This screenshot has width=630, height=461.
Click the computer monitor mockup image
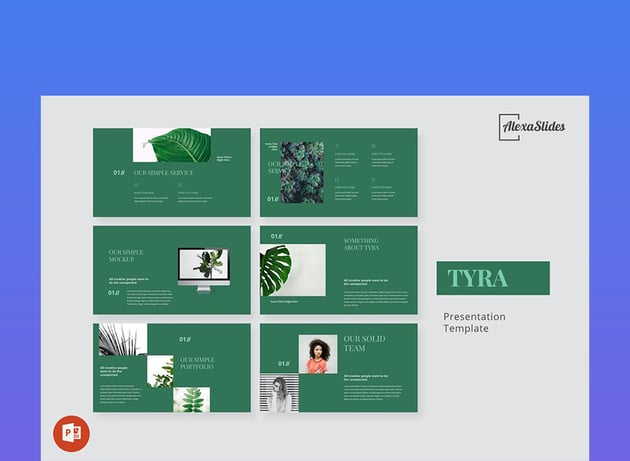click(204, 269)
